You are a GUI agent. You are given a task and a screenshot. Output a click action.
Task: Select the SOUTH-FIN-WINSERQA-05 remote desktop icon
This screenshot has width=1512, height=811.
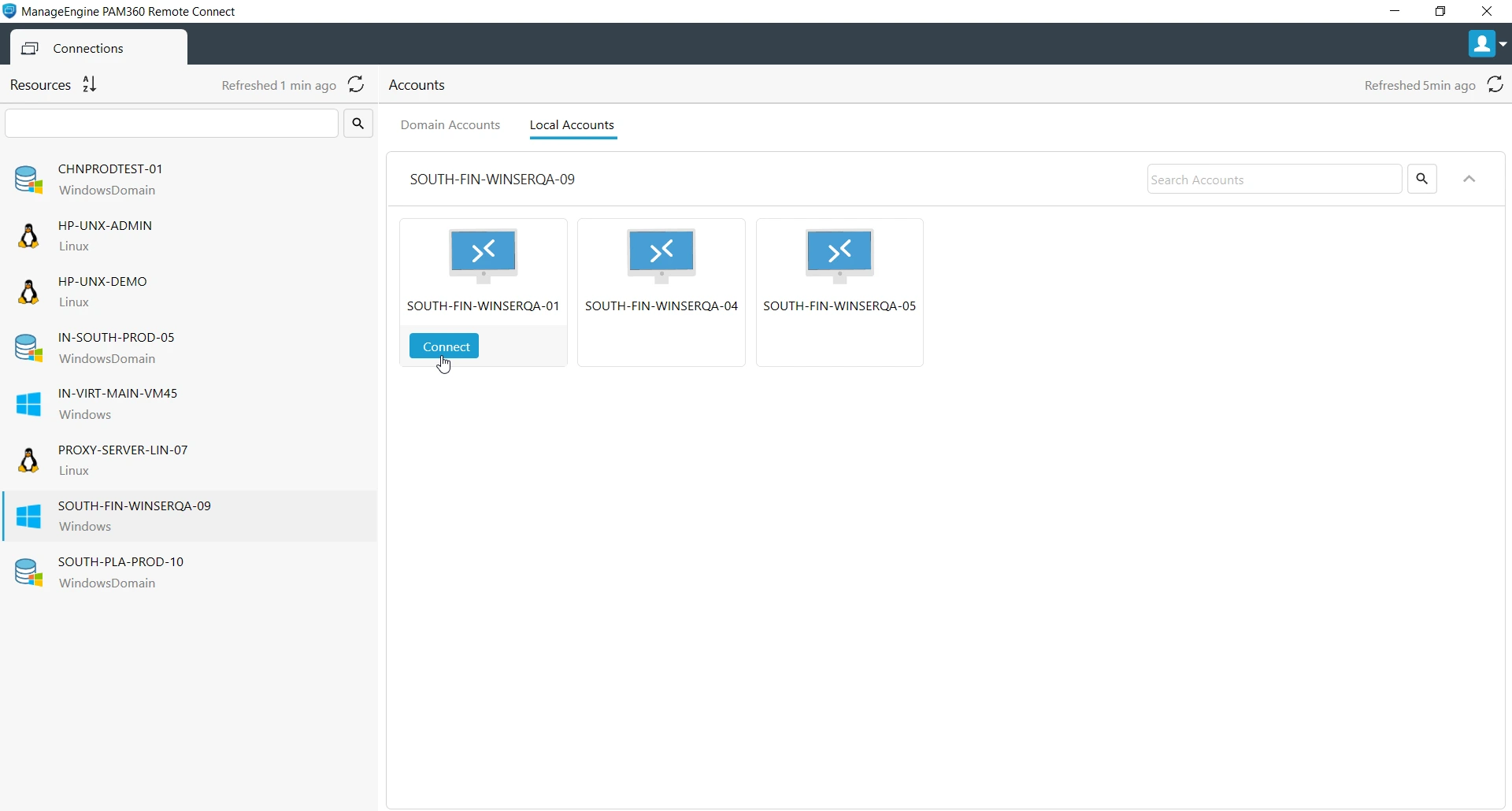pos(839,256)
